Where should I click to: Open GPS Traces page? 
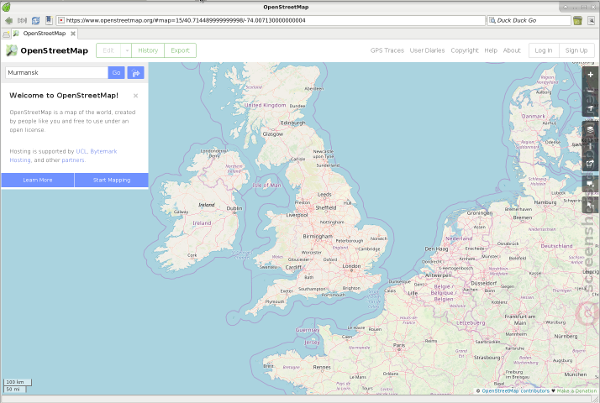click(387, 51)
